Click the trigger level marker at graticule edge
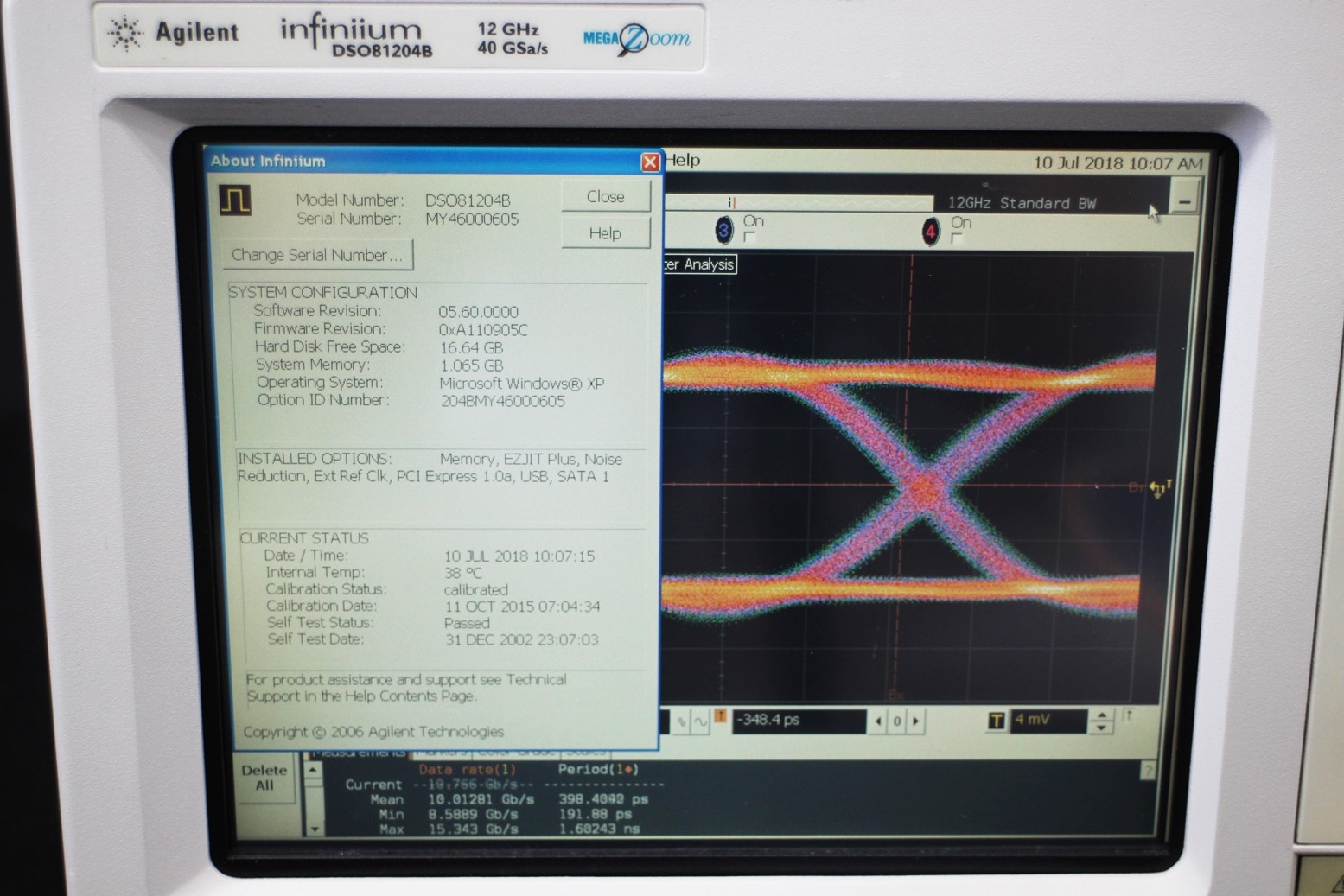Viewport: 1344px width, 896px height. [1161, 489]
